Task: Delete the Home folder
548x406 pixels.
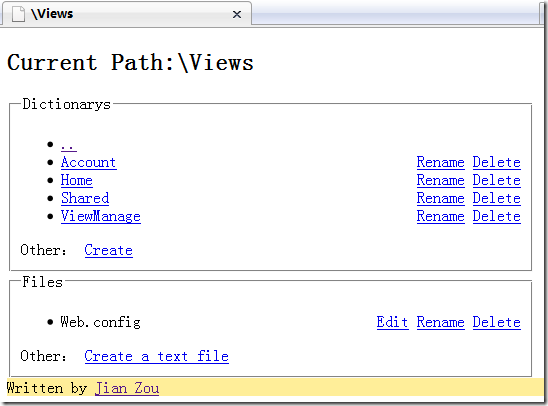Action: [x=497, y=180]
